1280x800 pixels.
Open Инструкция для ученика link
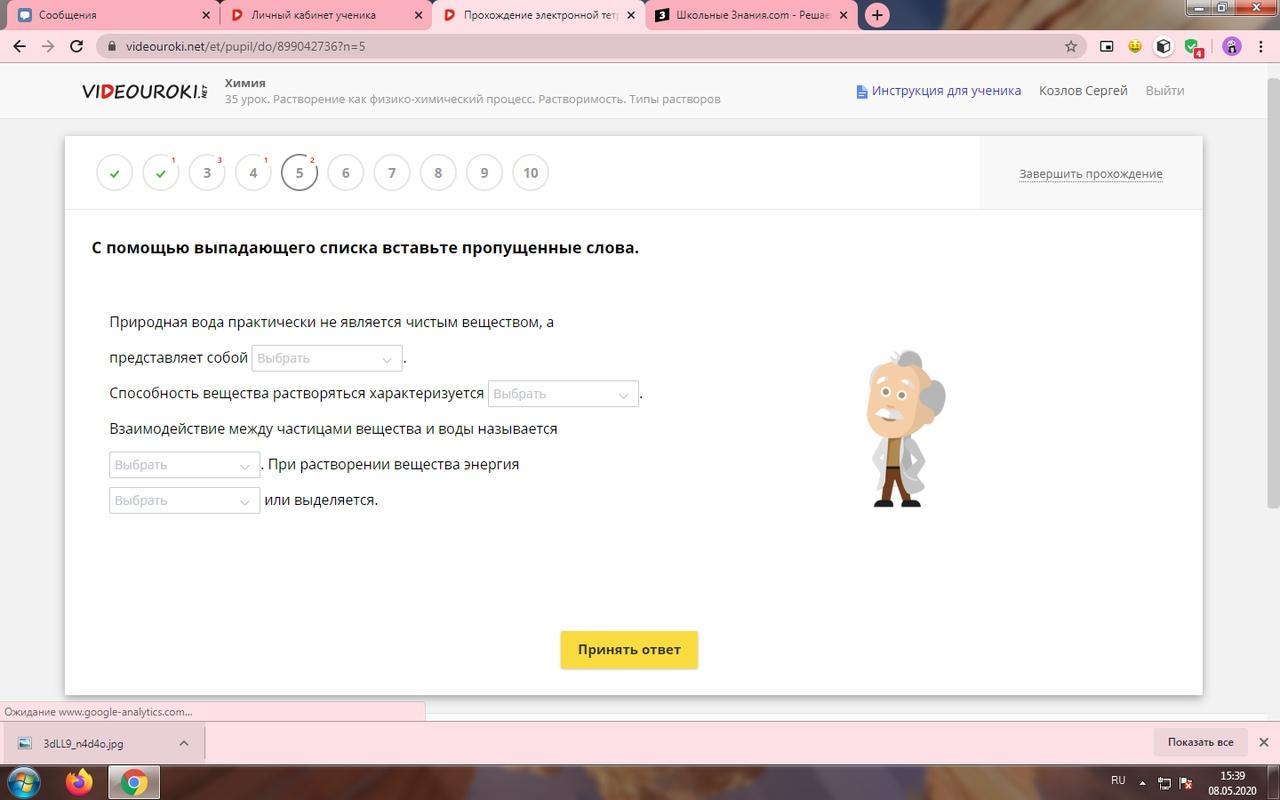946,91
